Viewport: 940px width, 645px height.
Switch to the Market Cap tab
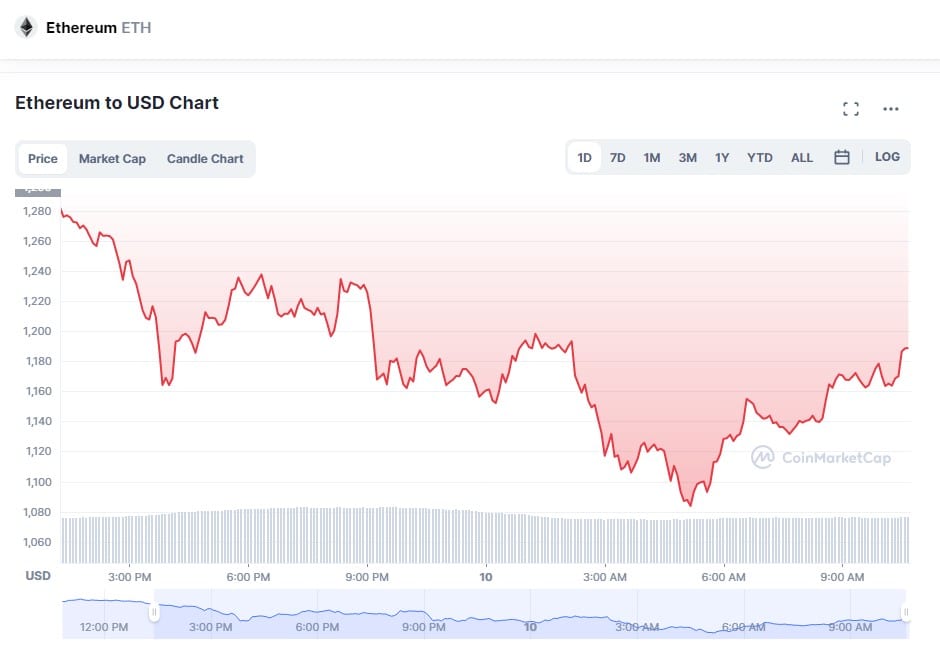click(112, 159)
